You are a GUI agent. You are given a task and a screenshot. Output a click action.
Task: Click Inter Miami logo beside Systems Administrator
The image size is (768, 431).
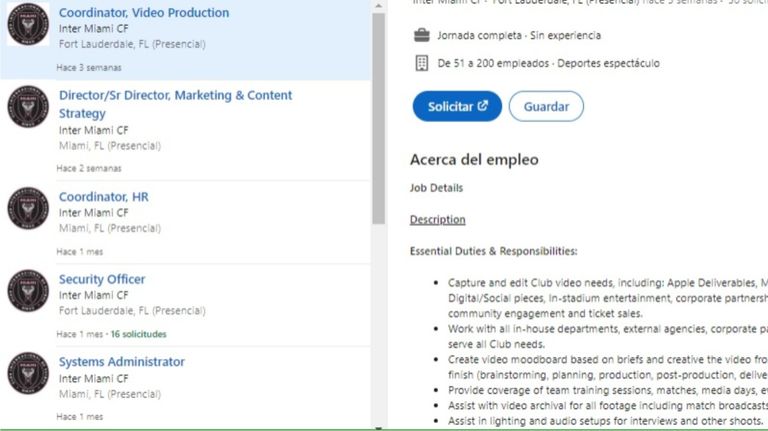tap(28, 373)
